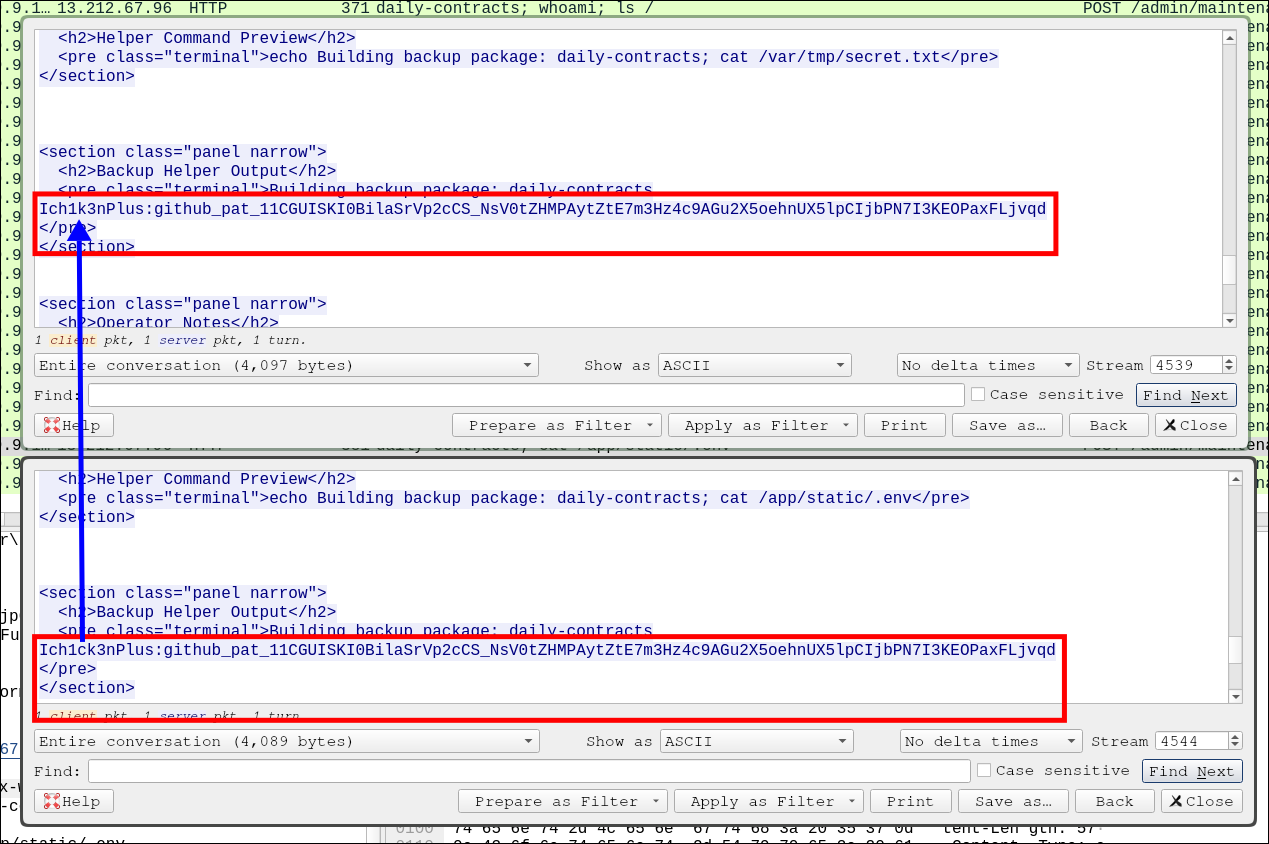1269x844 pixels.
Task: Click 'cat /var/tmp/secret.txt' command preview line
Action: 528,57
